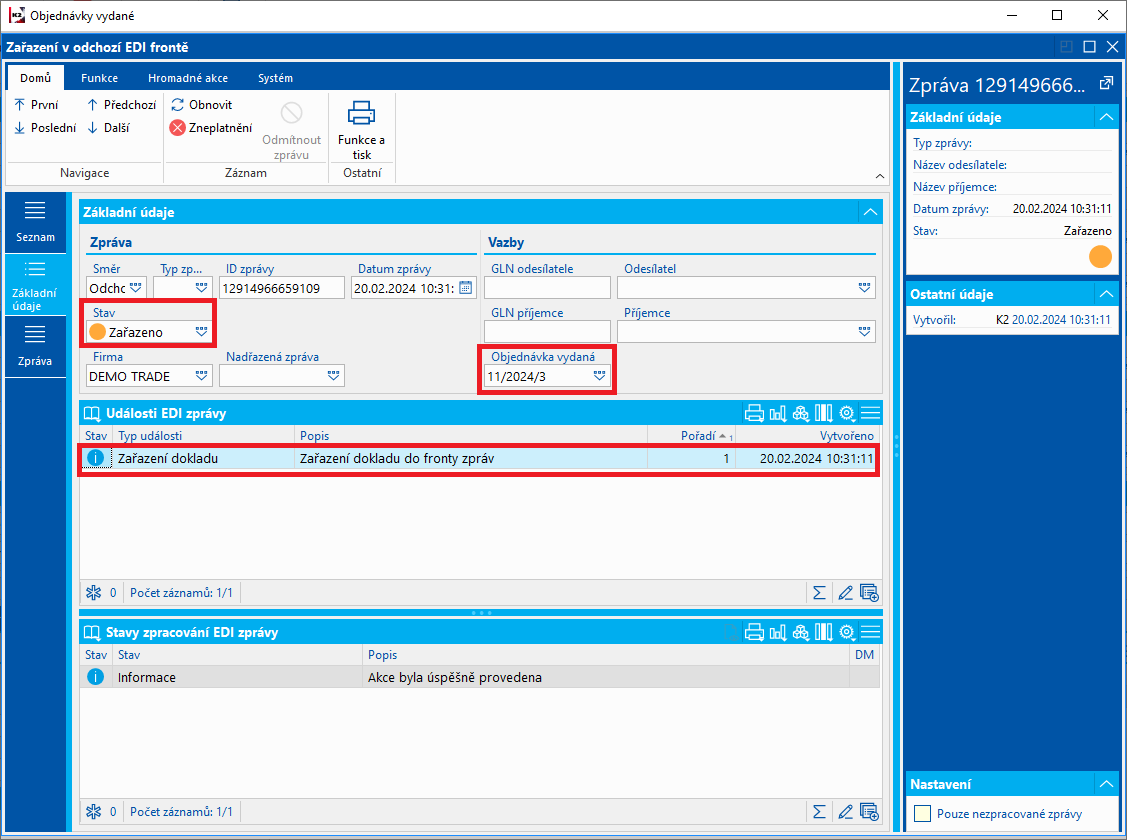
Task: Click snowflake filter icon under Události table
Action: [x=93, y=593]
